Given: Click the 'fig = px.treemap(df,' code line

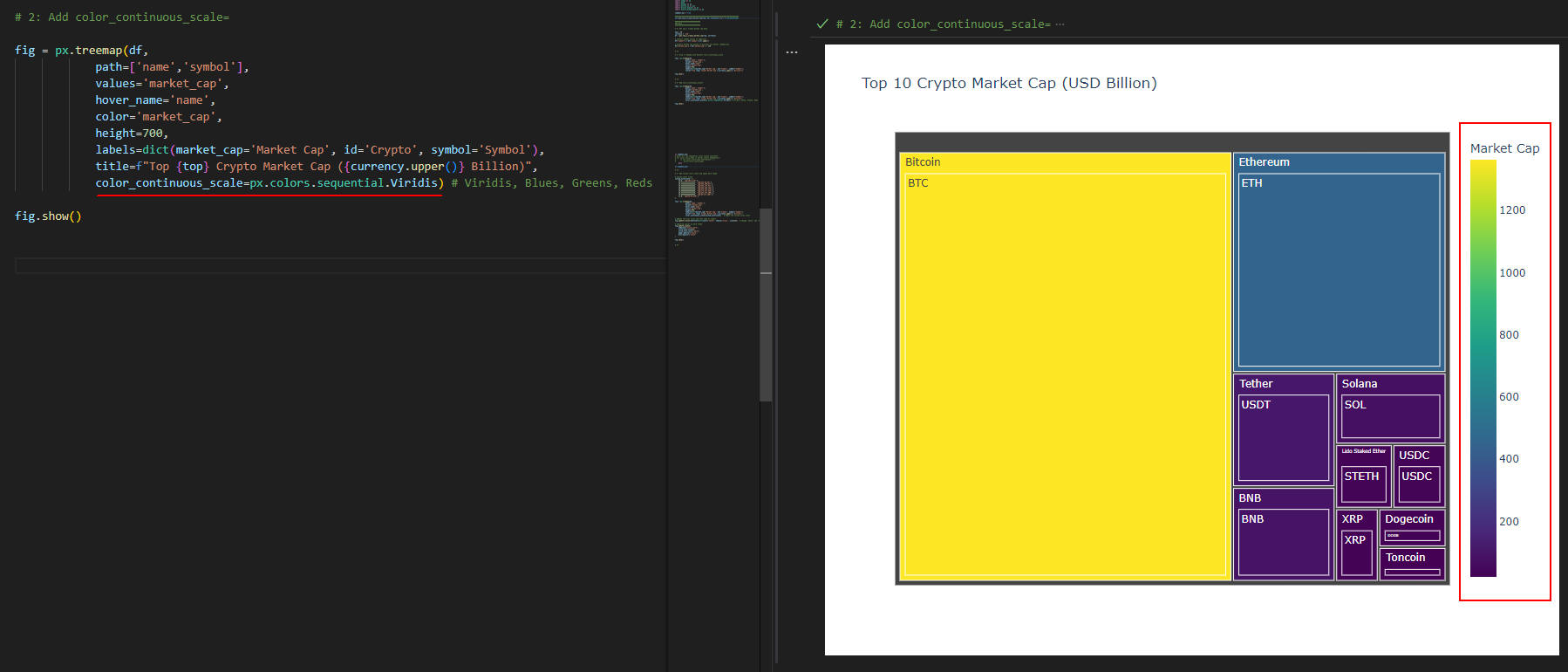Looking at the screenshot, I should [81, 51].
